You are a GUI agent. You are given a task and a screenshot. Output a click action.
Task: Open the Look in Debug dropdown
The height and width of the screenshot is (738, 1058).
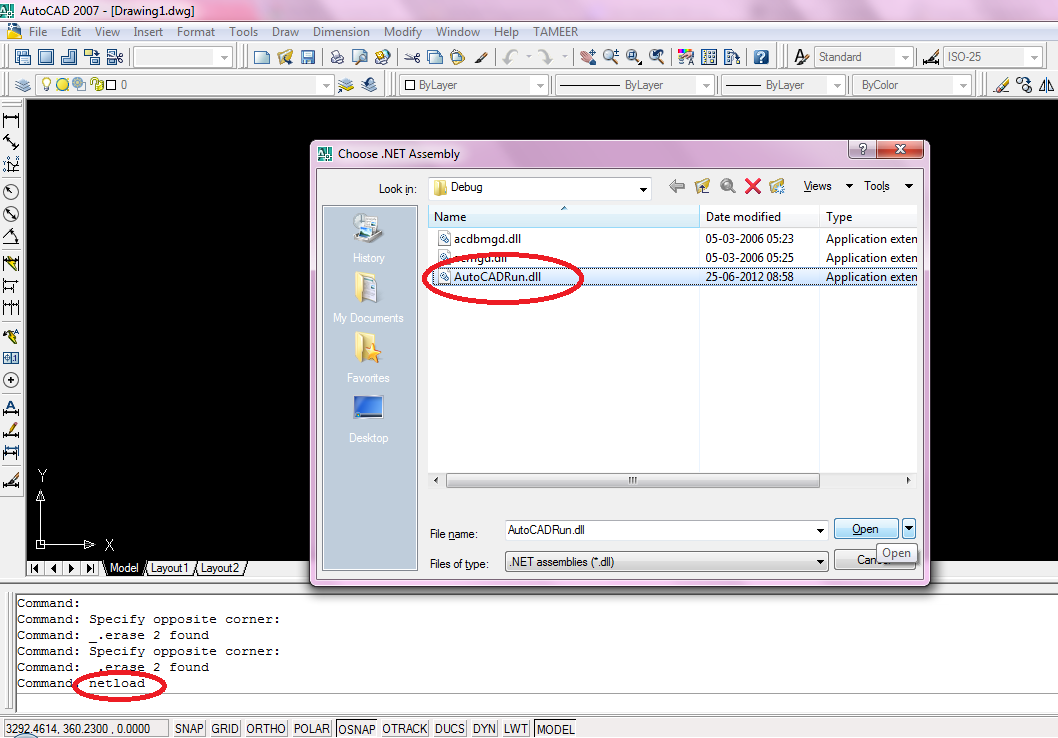[x=643, y=189]
